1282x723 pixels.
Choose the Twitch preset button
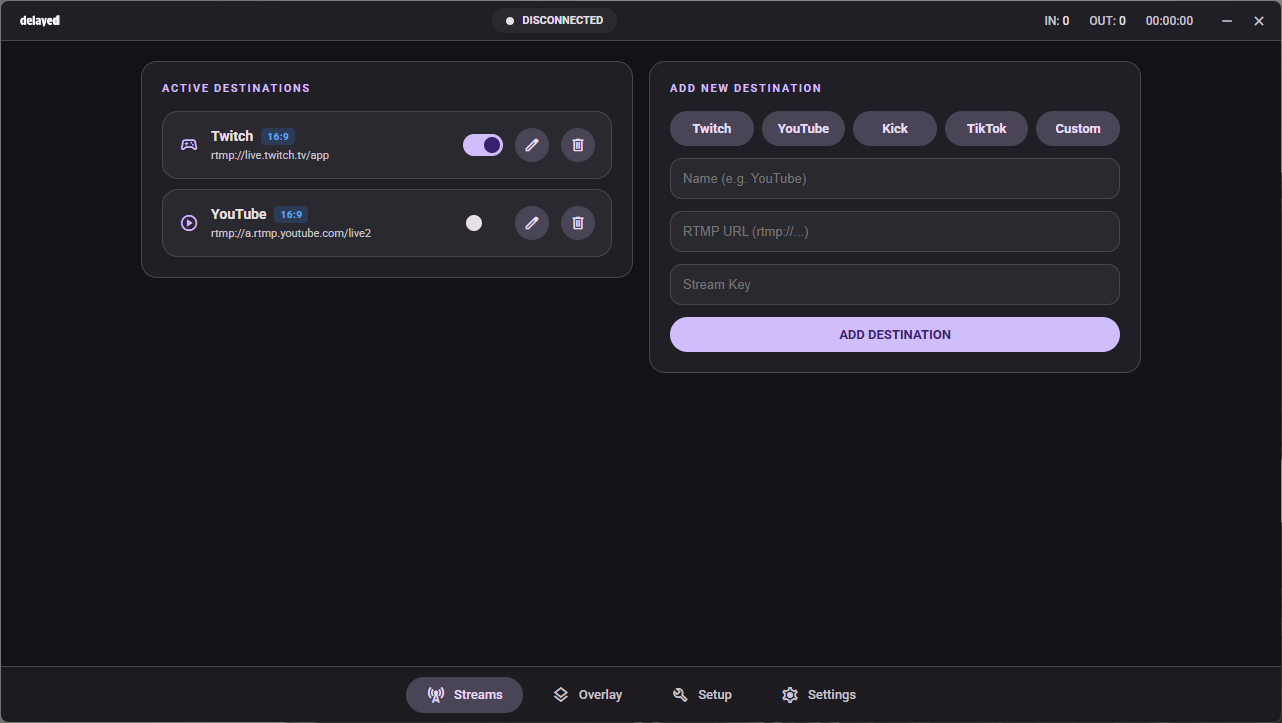(712, 129)
